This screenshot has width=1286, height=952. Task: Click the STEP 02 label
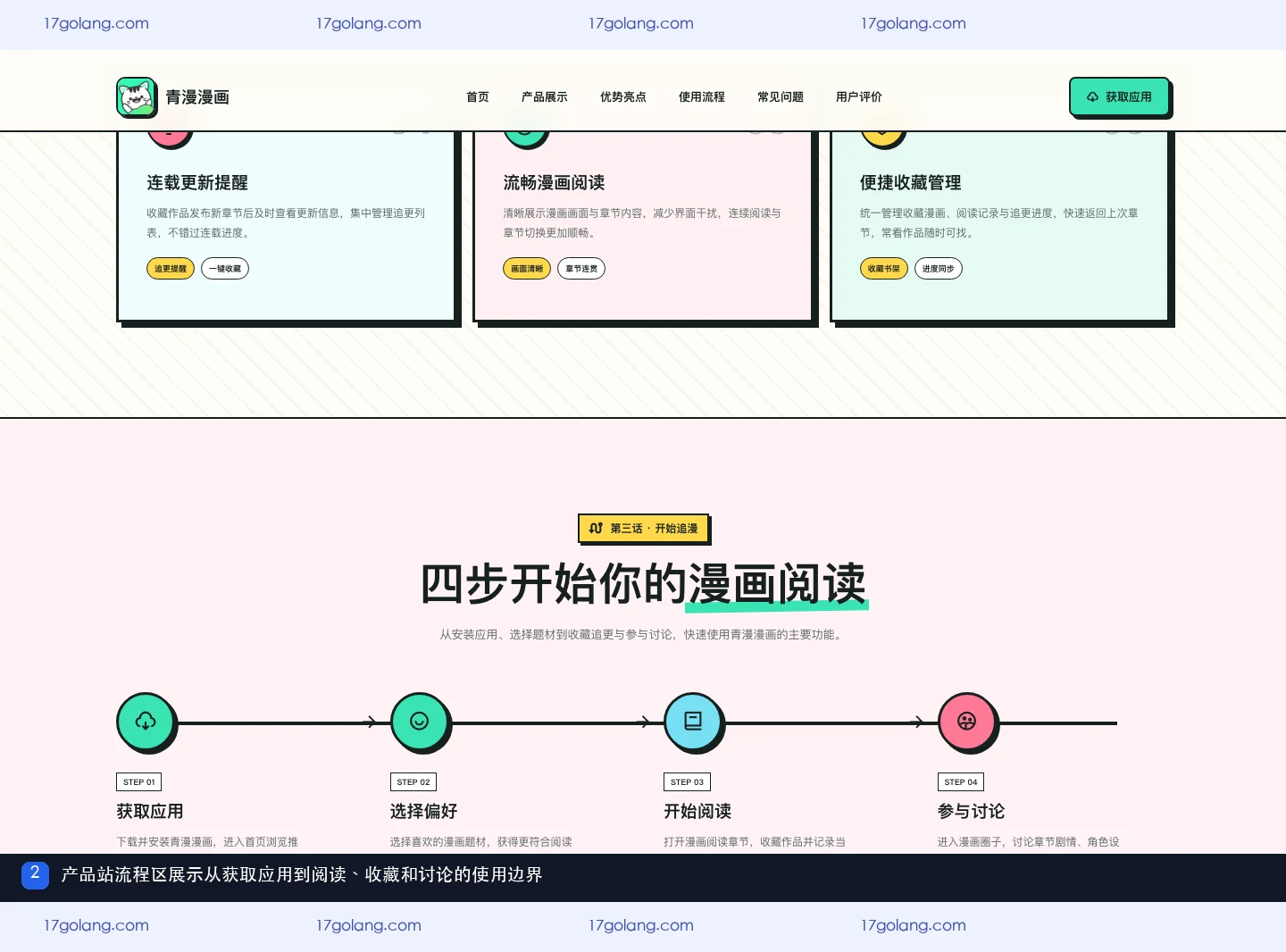413,782
